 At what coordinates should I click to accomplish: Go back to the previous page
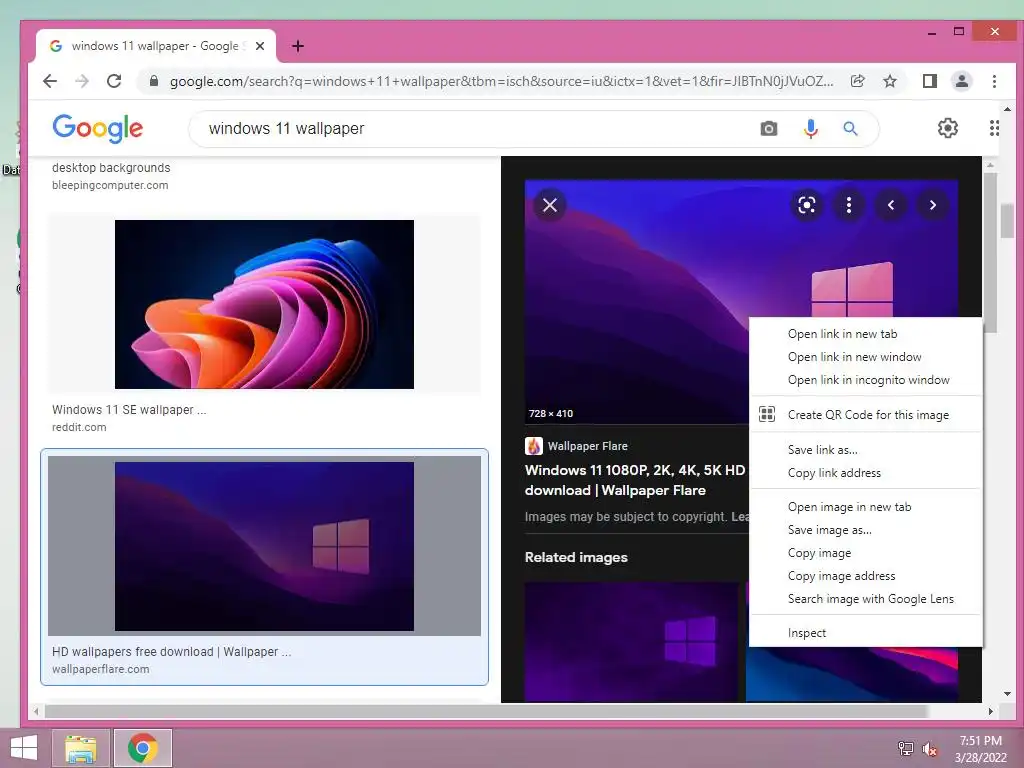coord(50,81)
